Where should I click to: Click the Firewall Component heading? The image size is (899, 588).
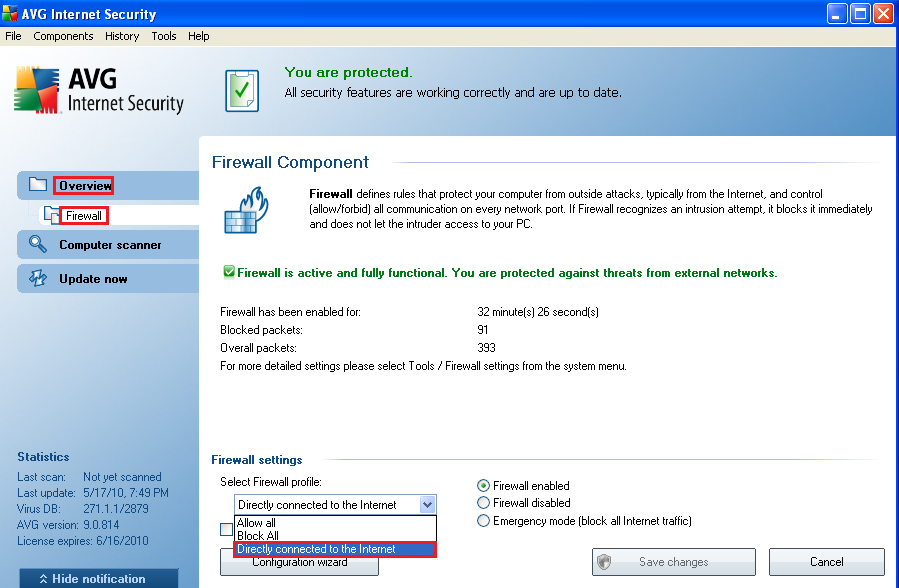(x=290, y=162)
